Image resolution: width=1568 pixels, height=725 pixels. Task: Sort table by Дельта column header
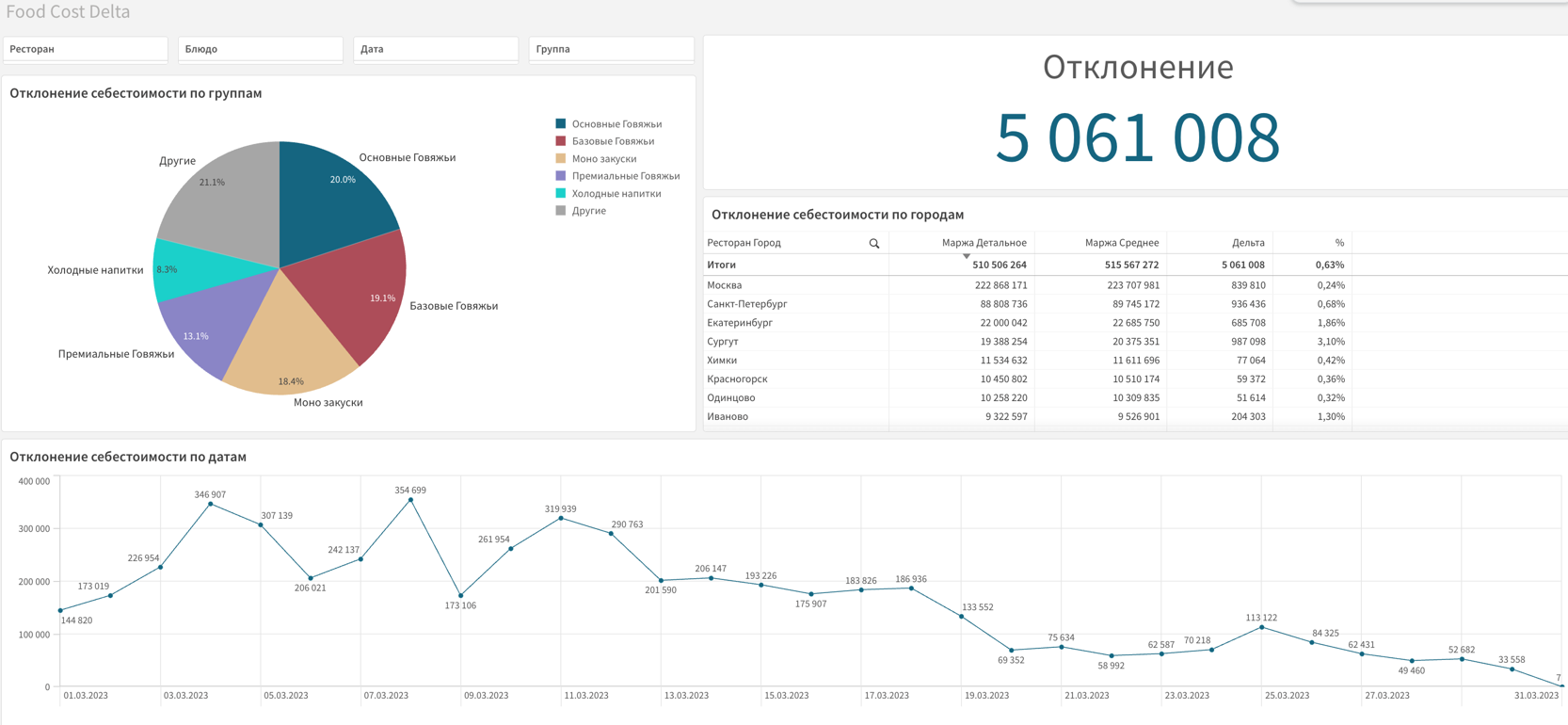point(1248,243)
